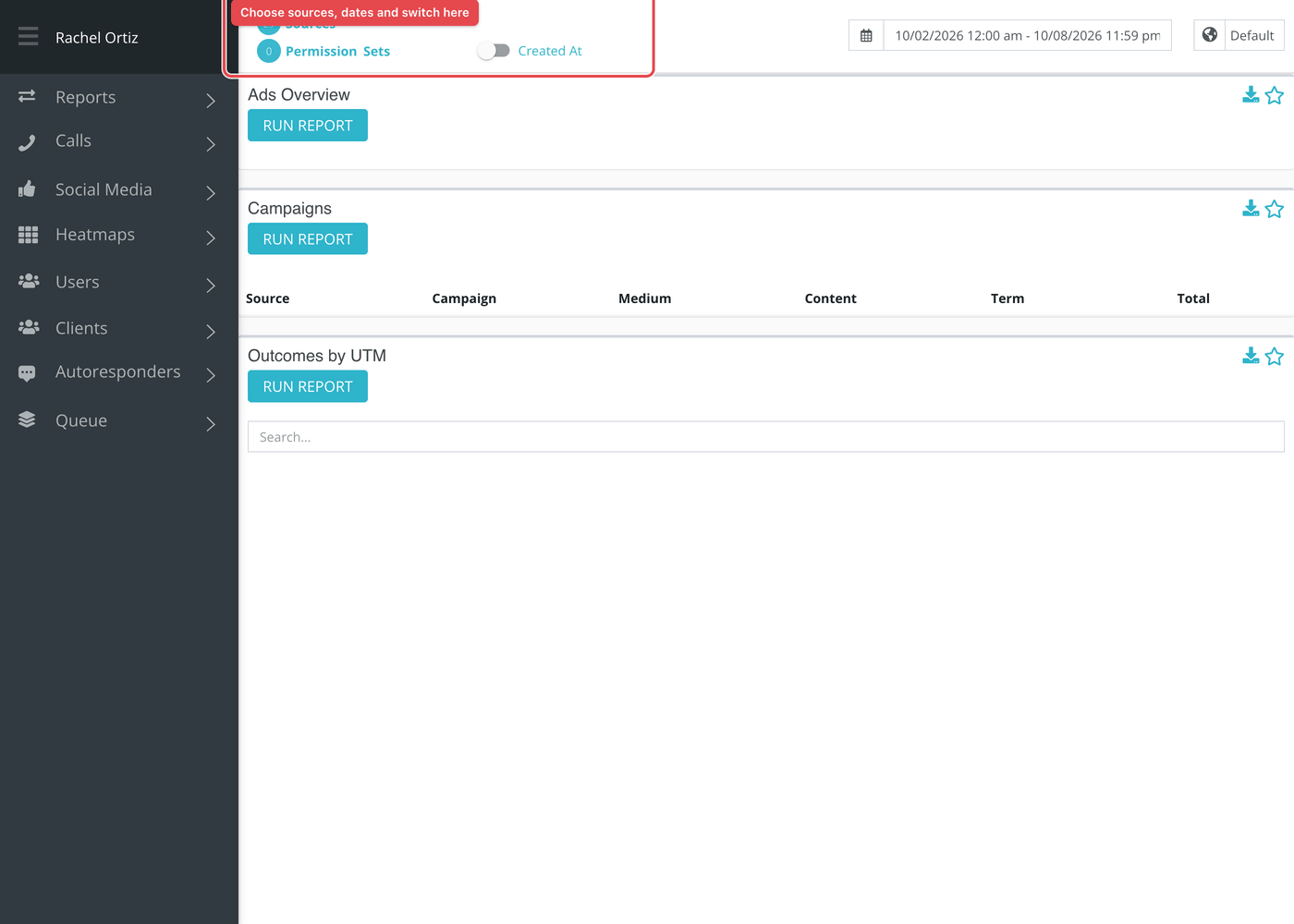Click the Users group icon
Viewport: 1294px width, 924px height.
click(29, 280)
